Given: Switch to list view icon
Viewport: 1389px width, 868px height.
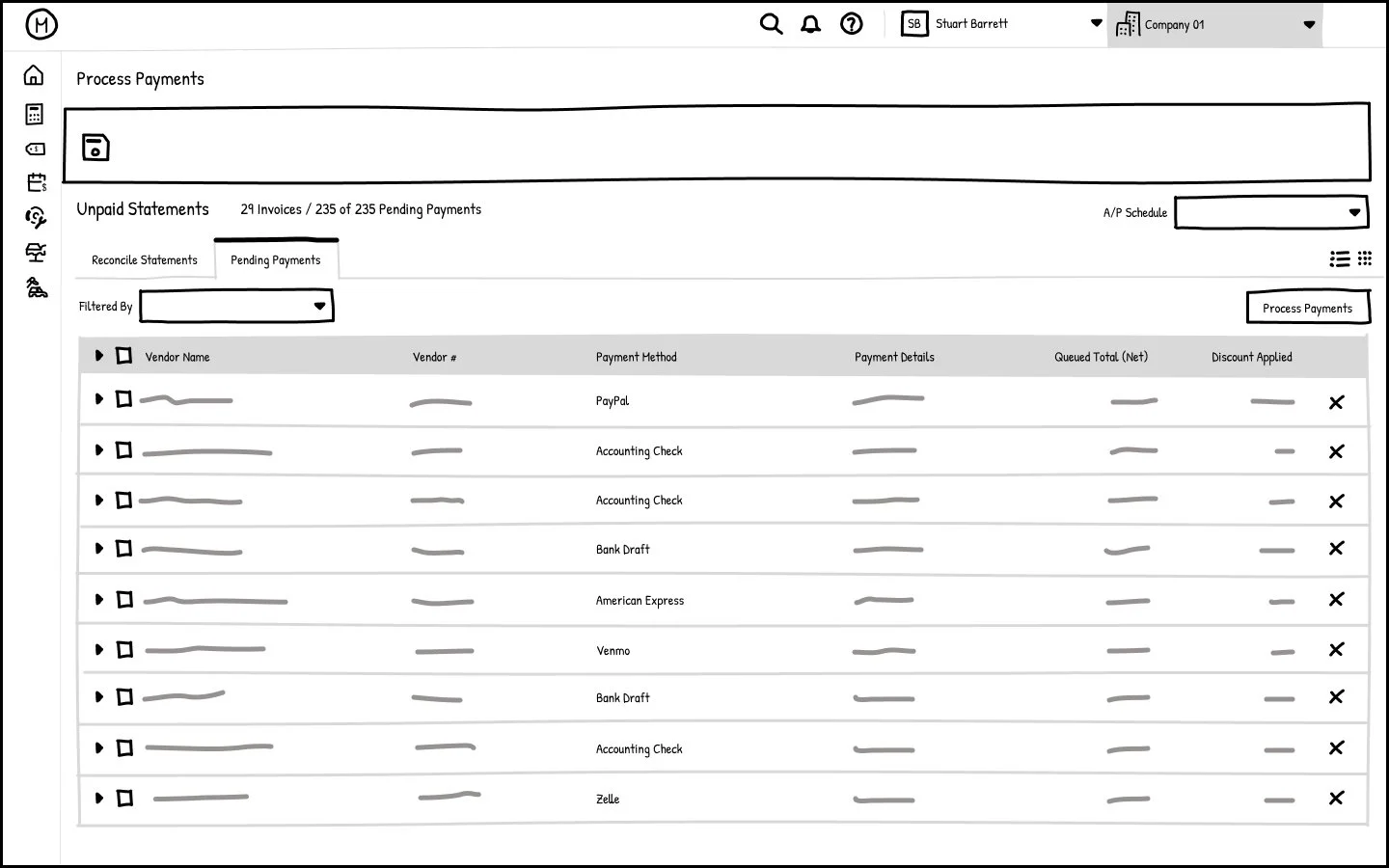Looking at the screenshot, I should click(1340, 258).
